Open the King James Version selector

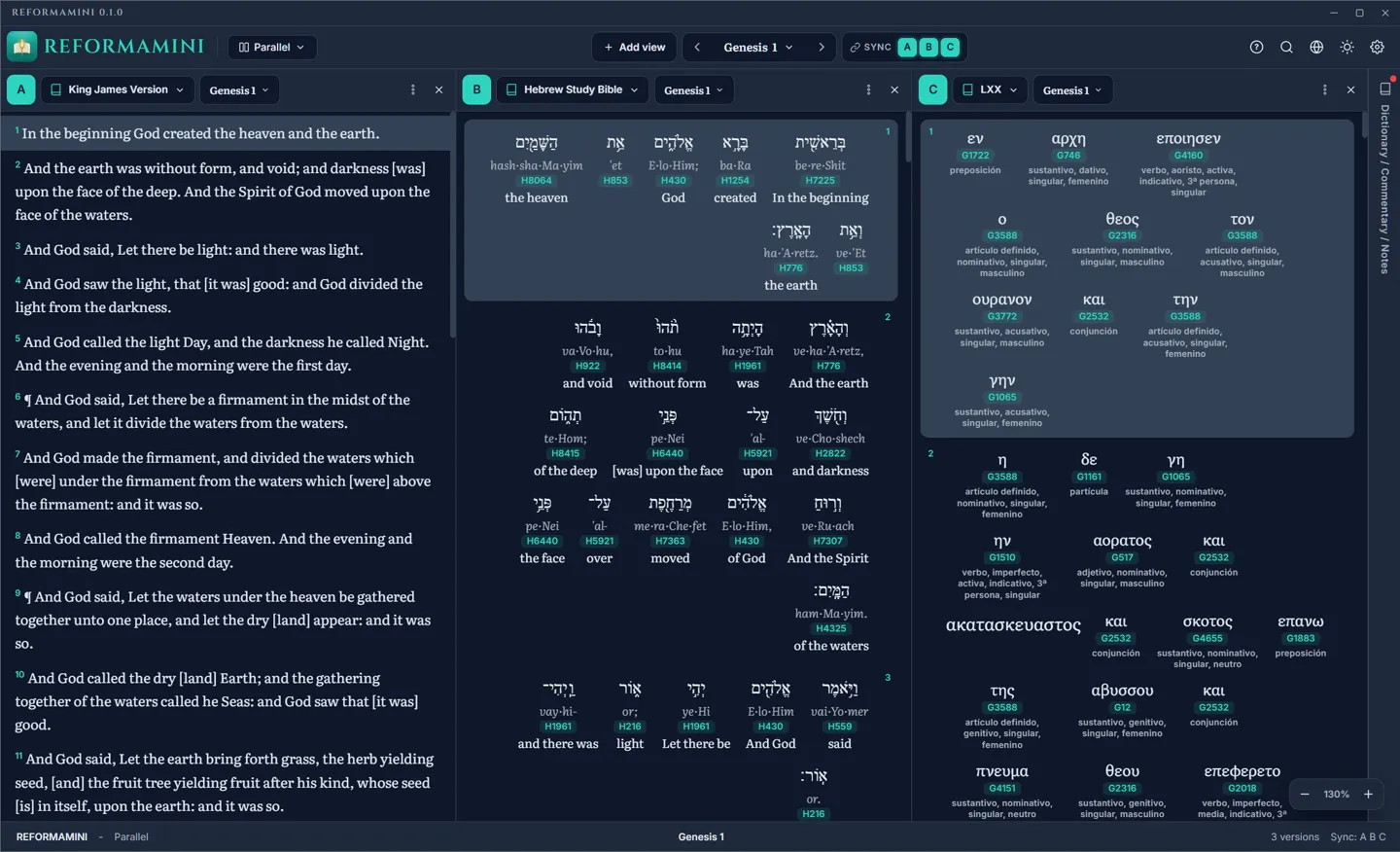click(x=118, y=89)
